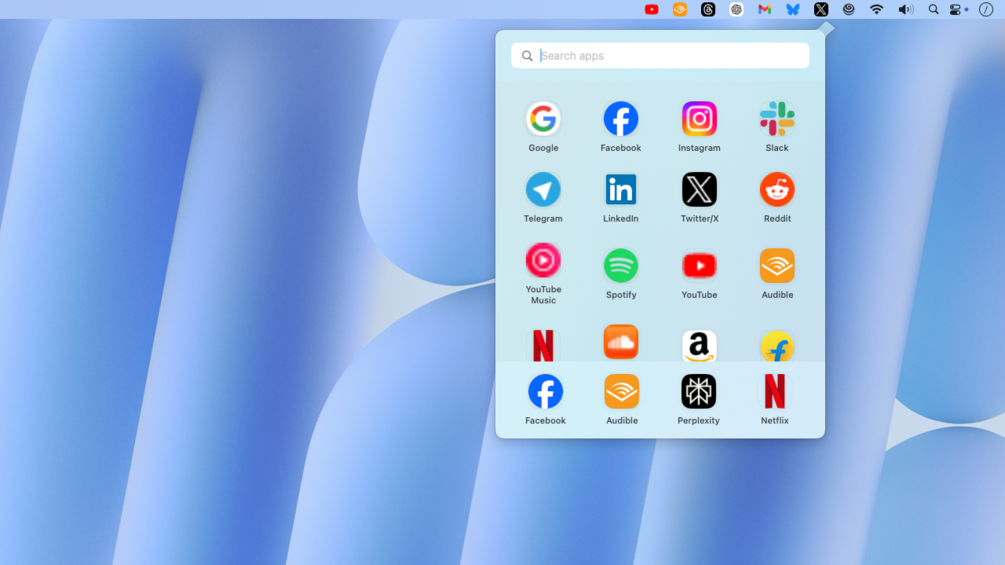
Task: Open the Netflix icon in the partially visible row
Action: [543, 346]
